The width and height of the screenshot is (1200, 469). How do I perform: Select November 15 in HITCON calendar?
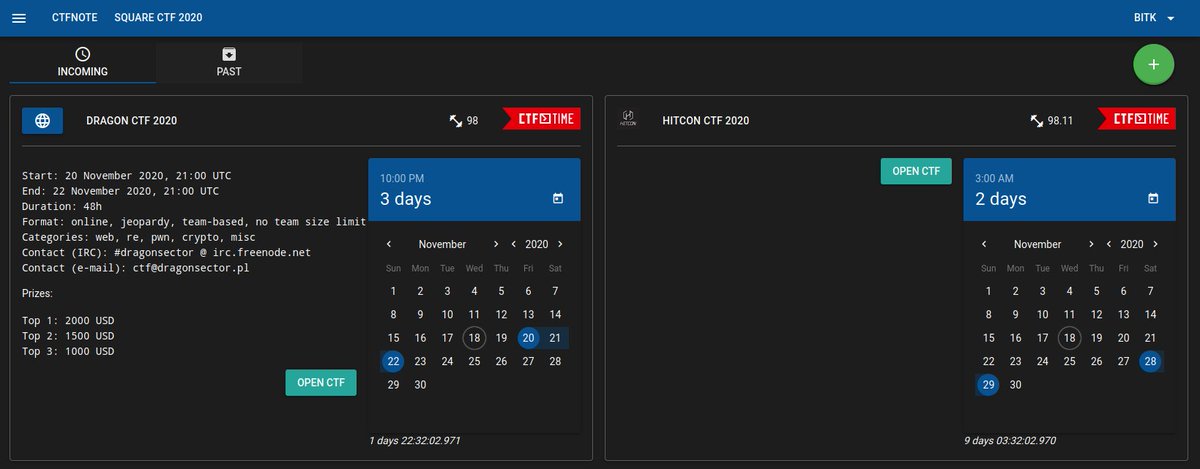click(x=988, y=338)
